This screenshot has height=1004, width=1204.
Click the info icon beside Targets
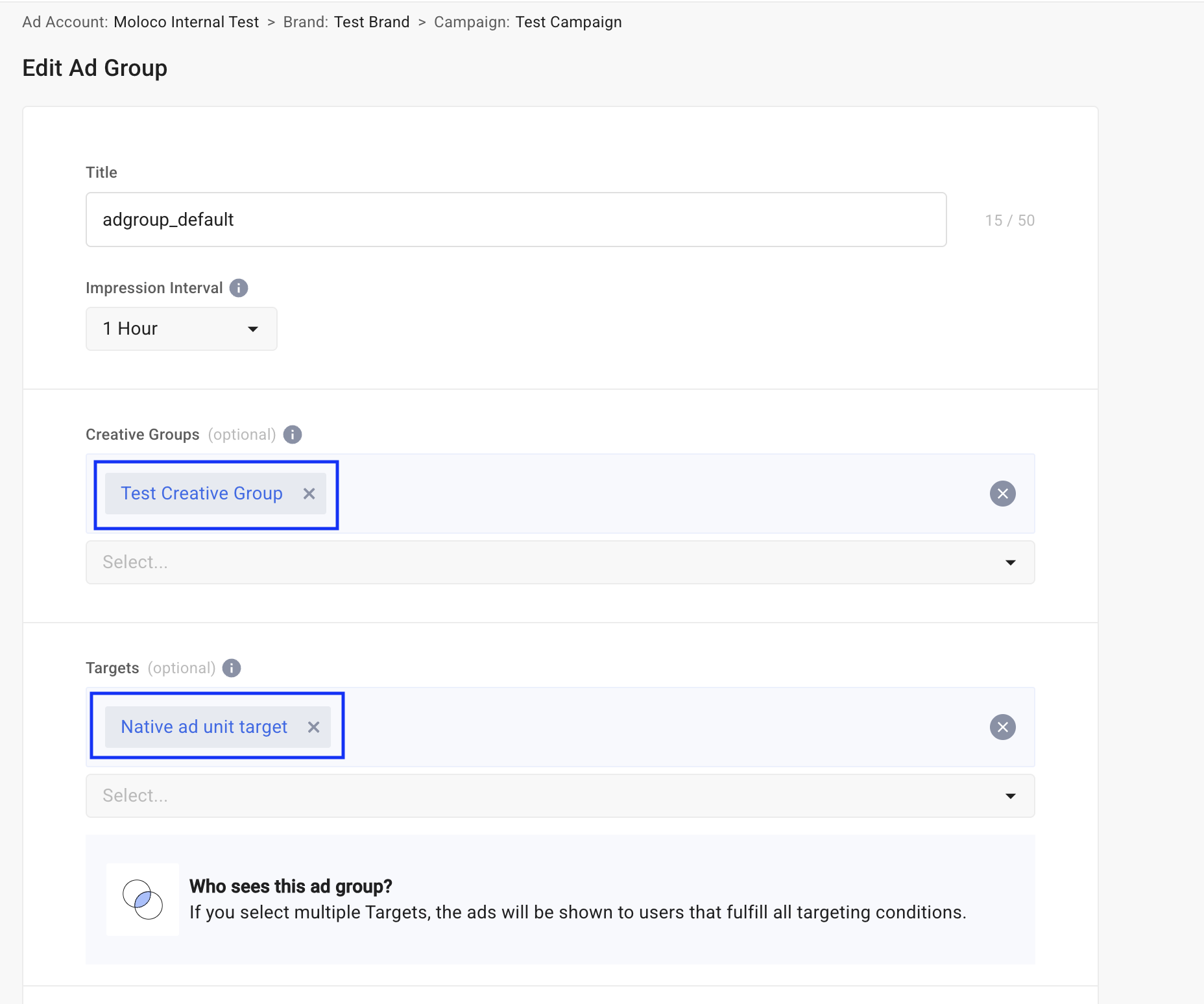(232, 668)
